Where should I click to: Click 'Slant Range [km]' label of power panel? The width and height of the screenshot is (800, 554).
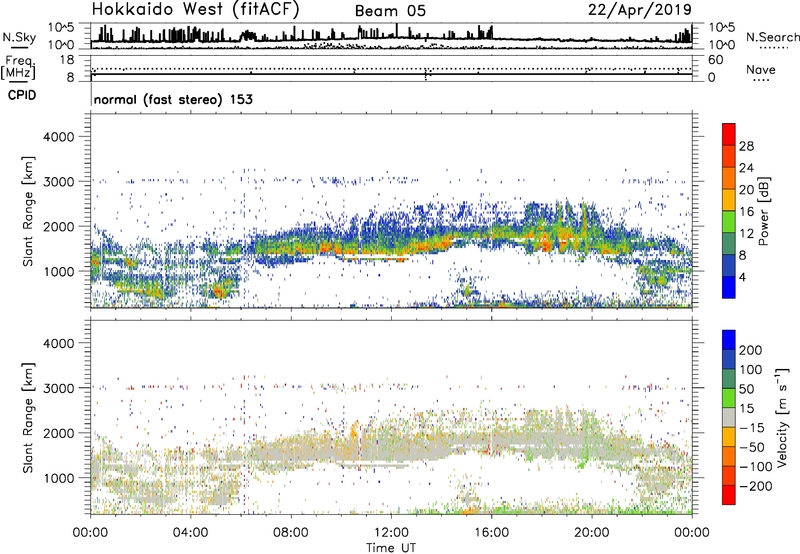(x=28, y=211)
